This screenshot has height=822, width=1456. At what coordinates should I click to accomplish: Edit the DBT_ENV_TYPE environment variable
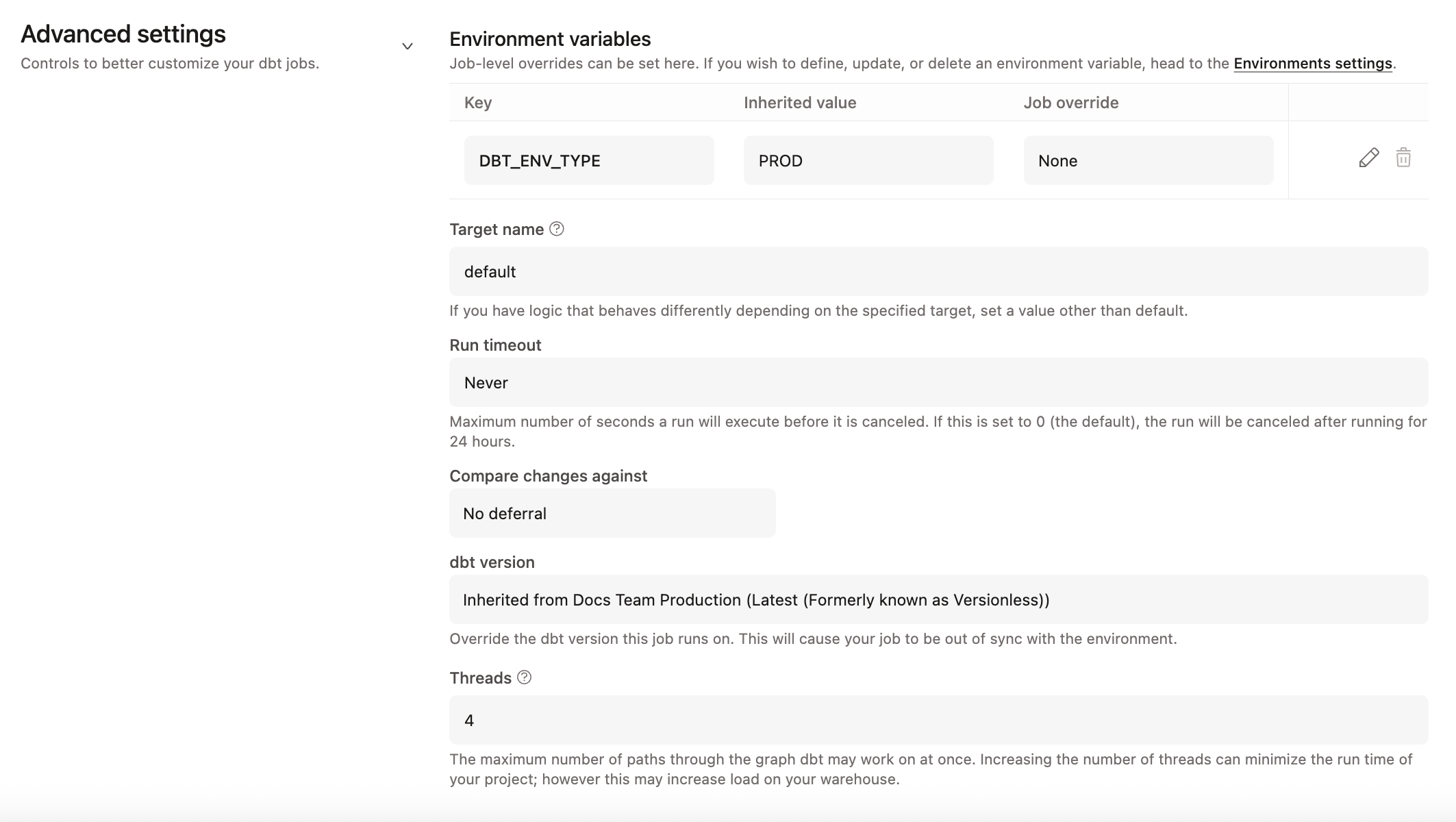1368,158
